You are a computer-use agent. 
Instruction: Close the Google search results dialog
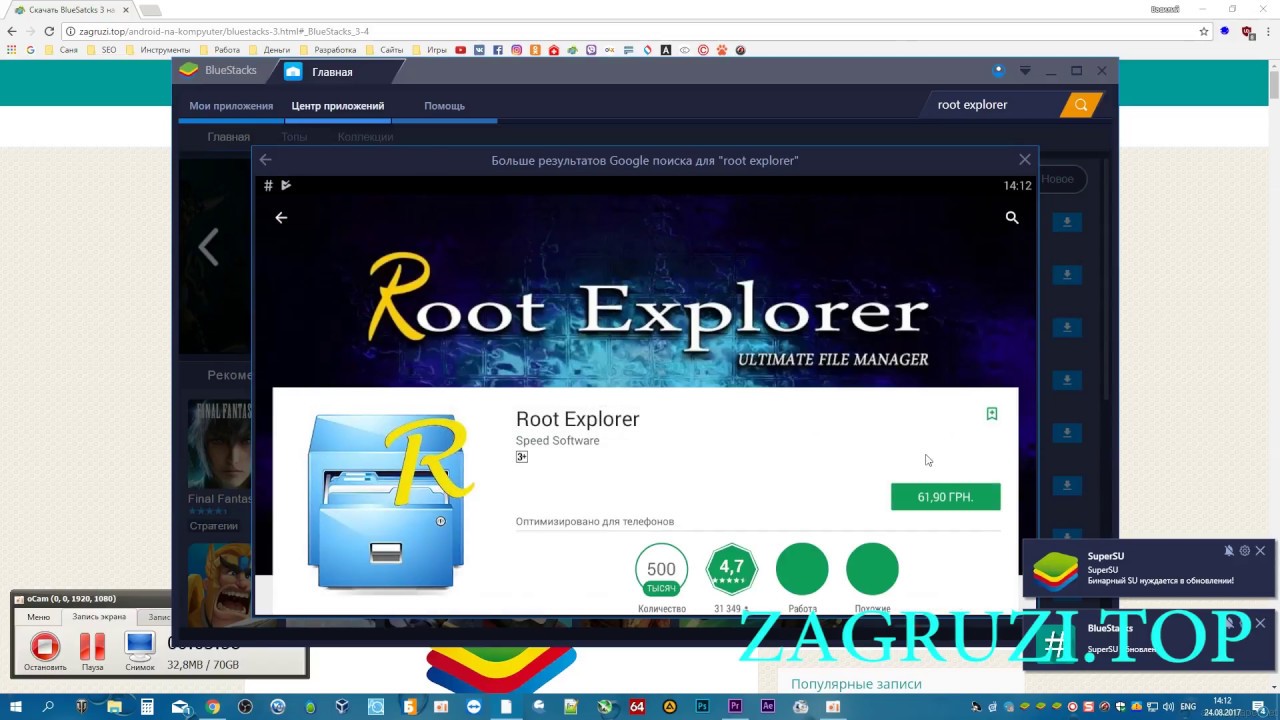coord(1025,160)
